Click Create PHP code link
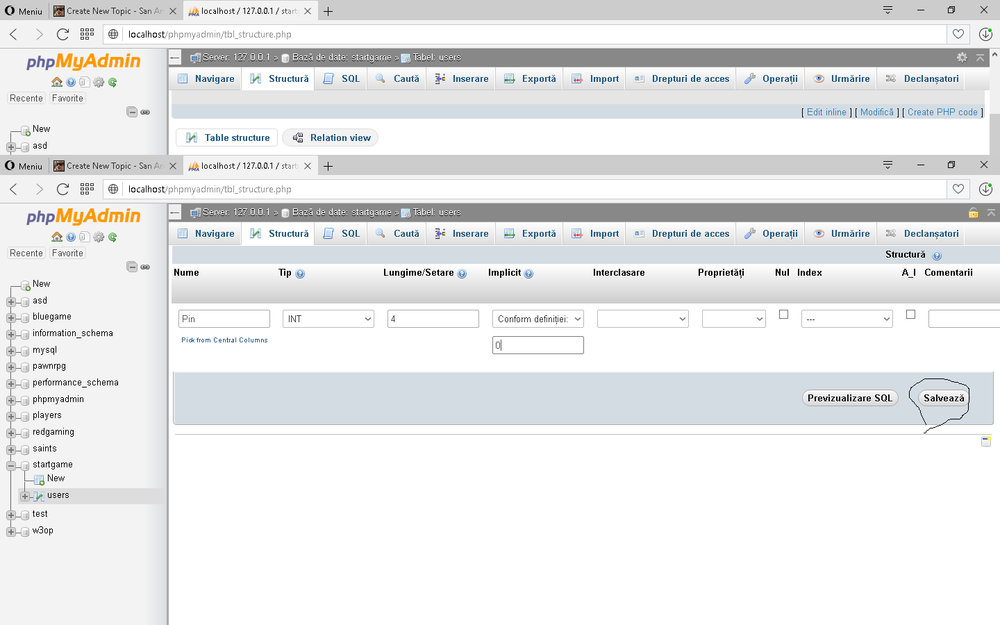Viewport: 1000px width, 625px height. click(x=942, y=112)
